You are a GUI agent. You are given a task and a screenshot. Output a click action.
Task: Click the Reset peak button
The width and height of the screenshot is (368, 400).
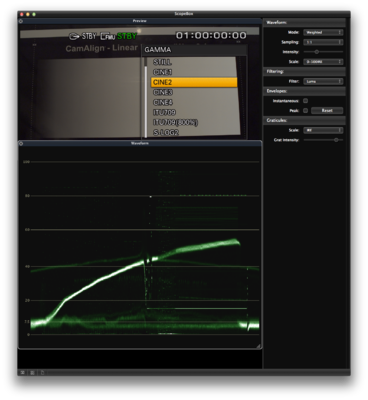327,110
